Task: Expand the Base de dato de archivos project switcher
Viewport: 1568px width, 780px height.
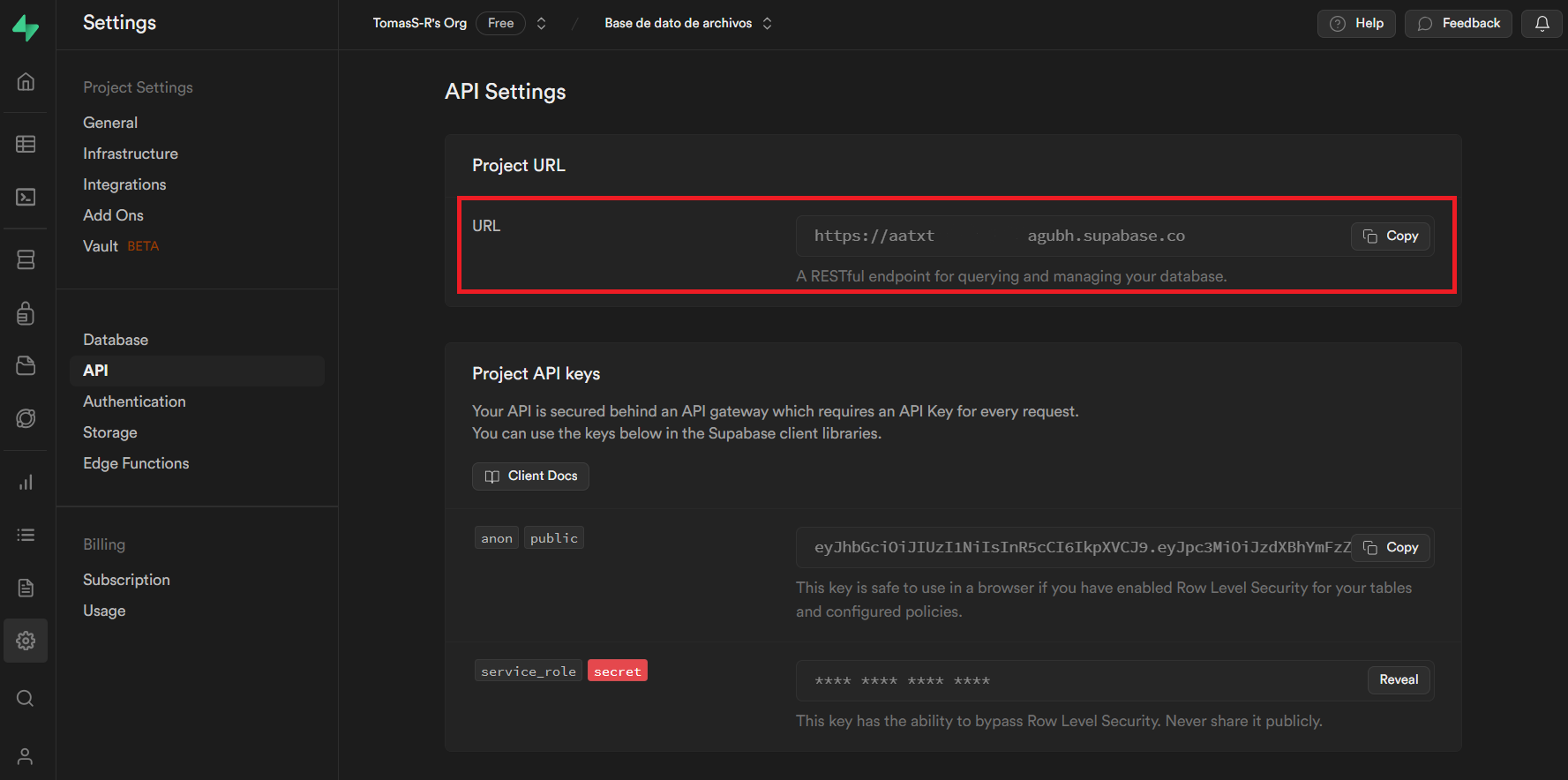Action: [767, 24]
